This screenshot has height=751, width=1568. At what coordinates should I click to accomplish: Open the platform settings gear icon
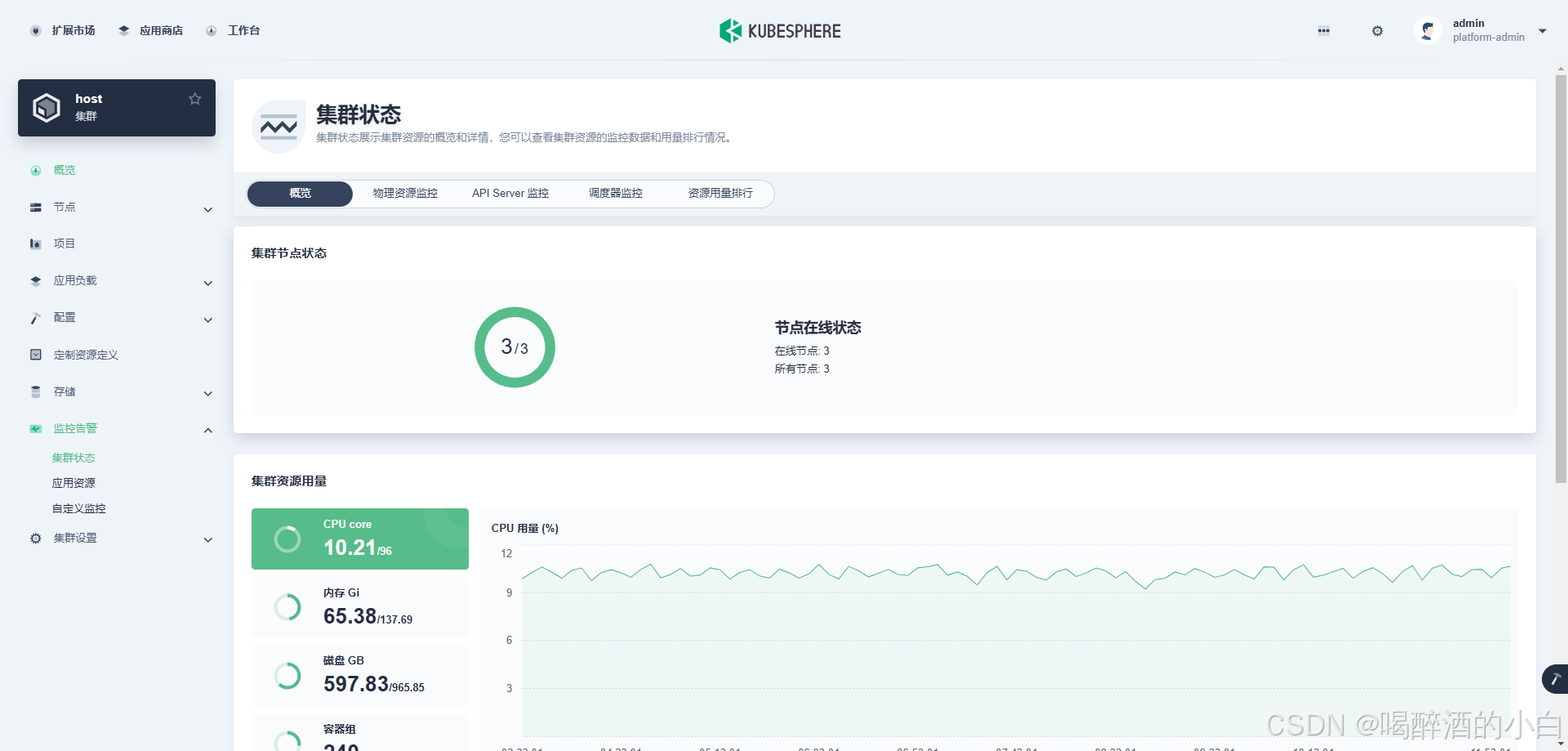(x=1378, y=31)
